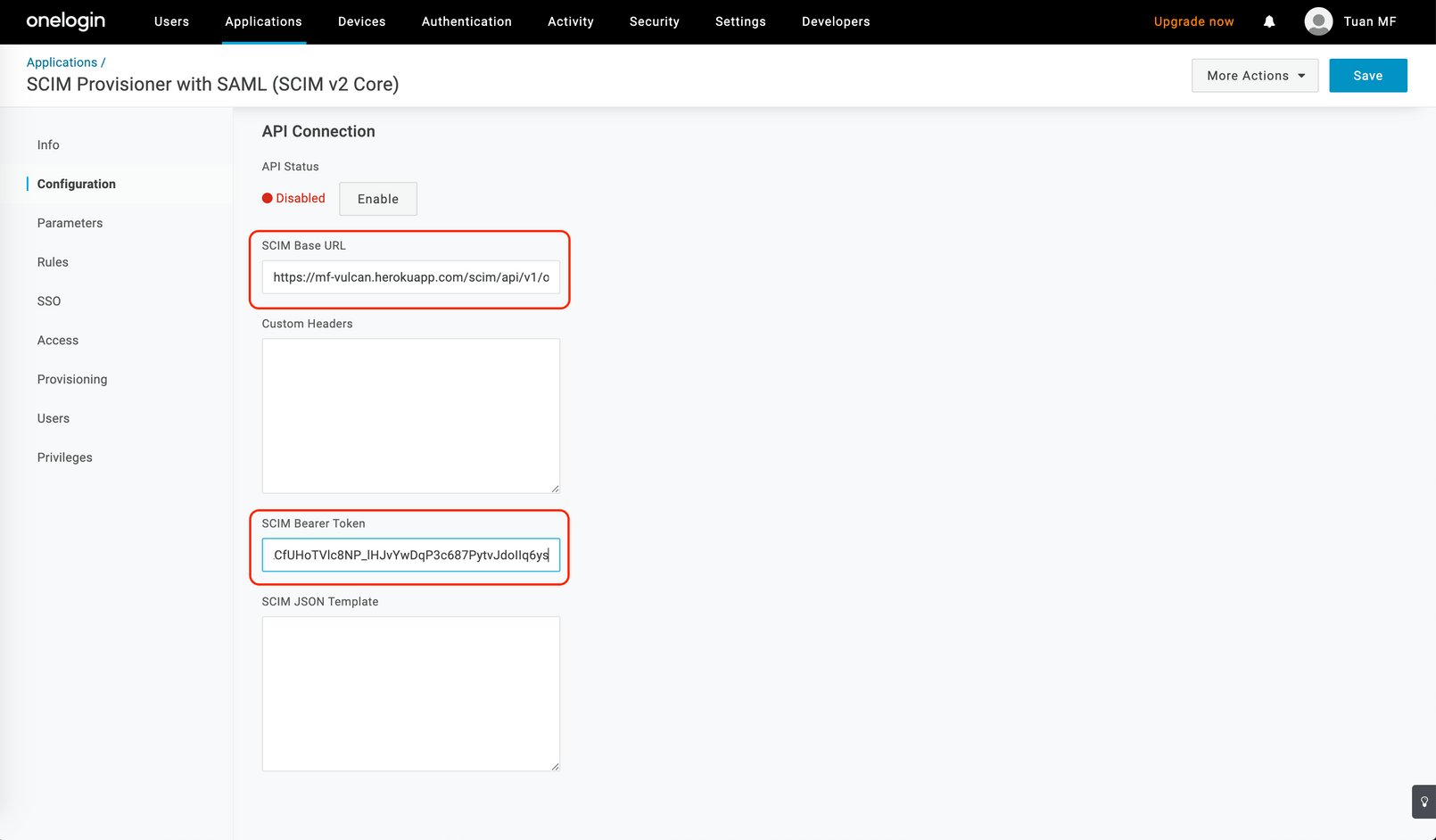Go to the Rules tab
The height and width of the screenshot is (840, 1436).
[53, 262]
